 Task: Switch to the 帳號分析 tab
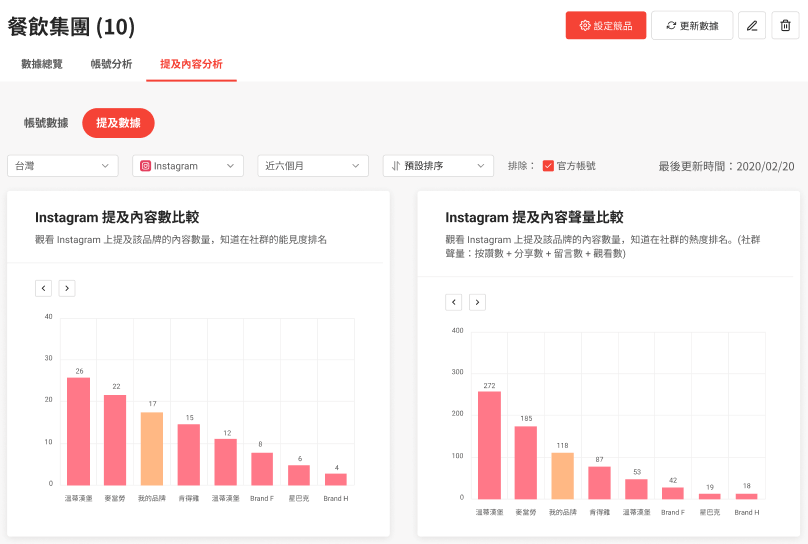(111, 64)
